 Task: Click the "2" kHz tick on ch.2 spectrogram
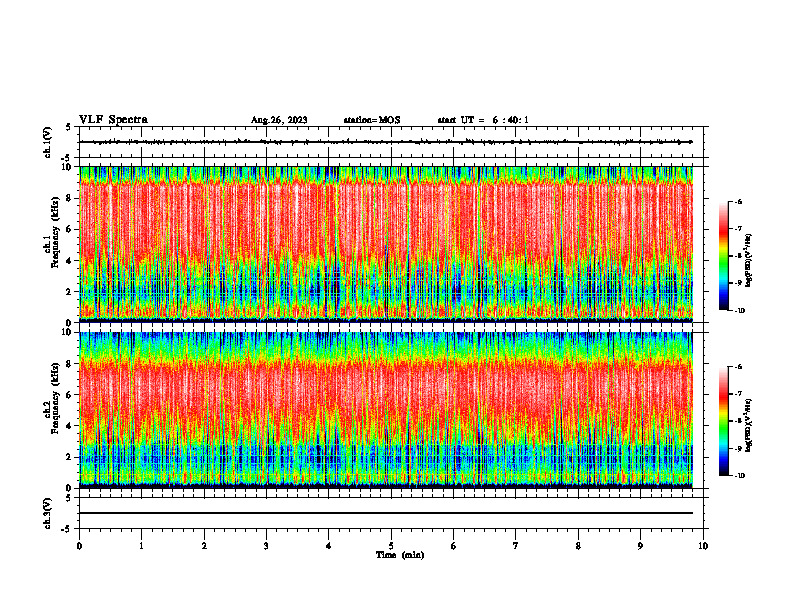pos(70,457)
